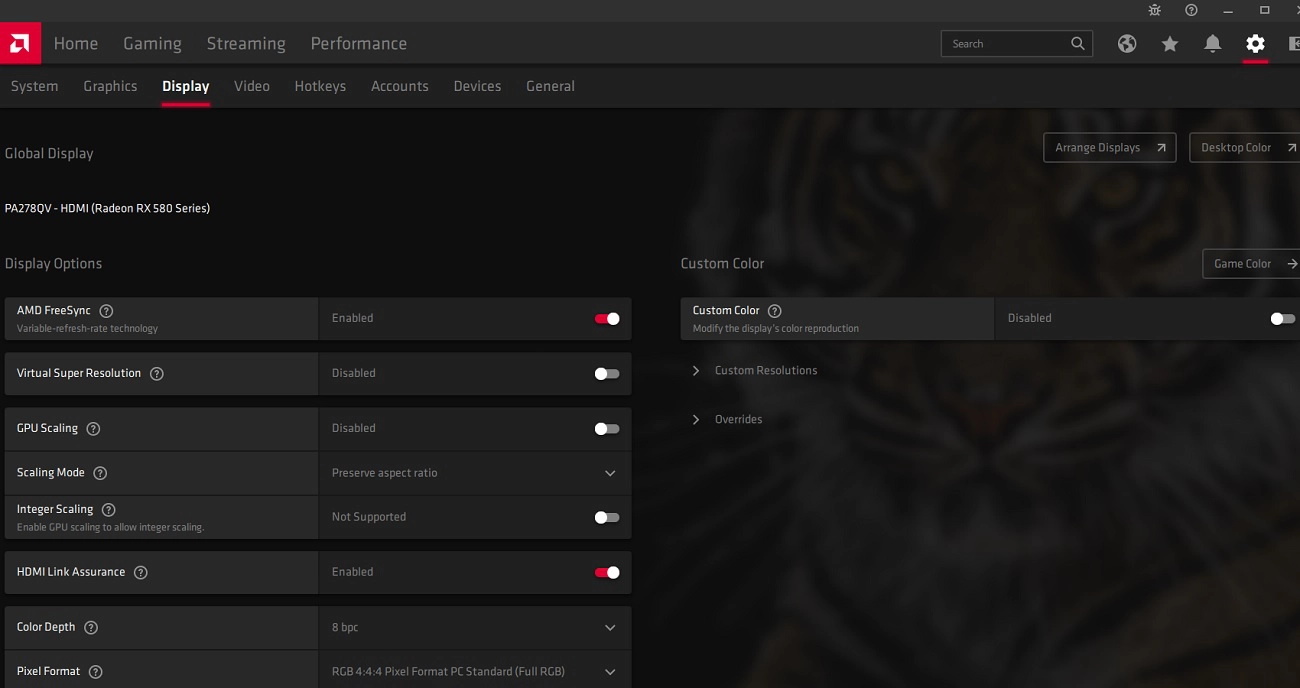Click "Enable GPU scaling to allow integer scaling" note
This screenshot has height=688, width=1300.
pyautogui.click(x=110, y=527)
